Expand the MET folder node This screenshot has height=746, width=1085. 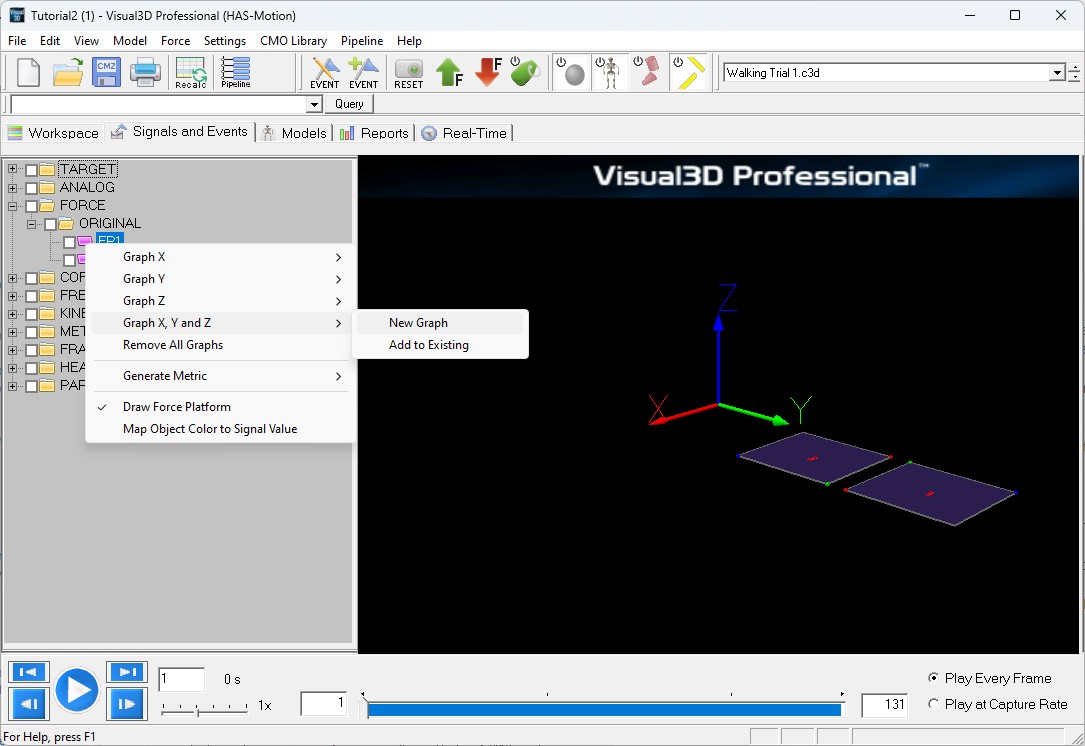(12, 331)
